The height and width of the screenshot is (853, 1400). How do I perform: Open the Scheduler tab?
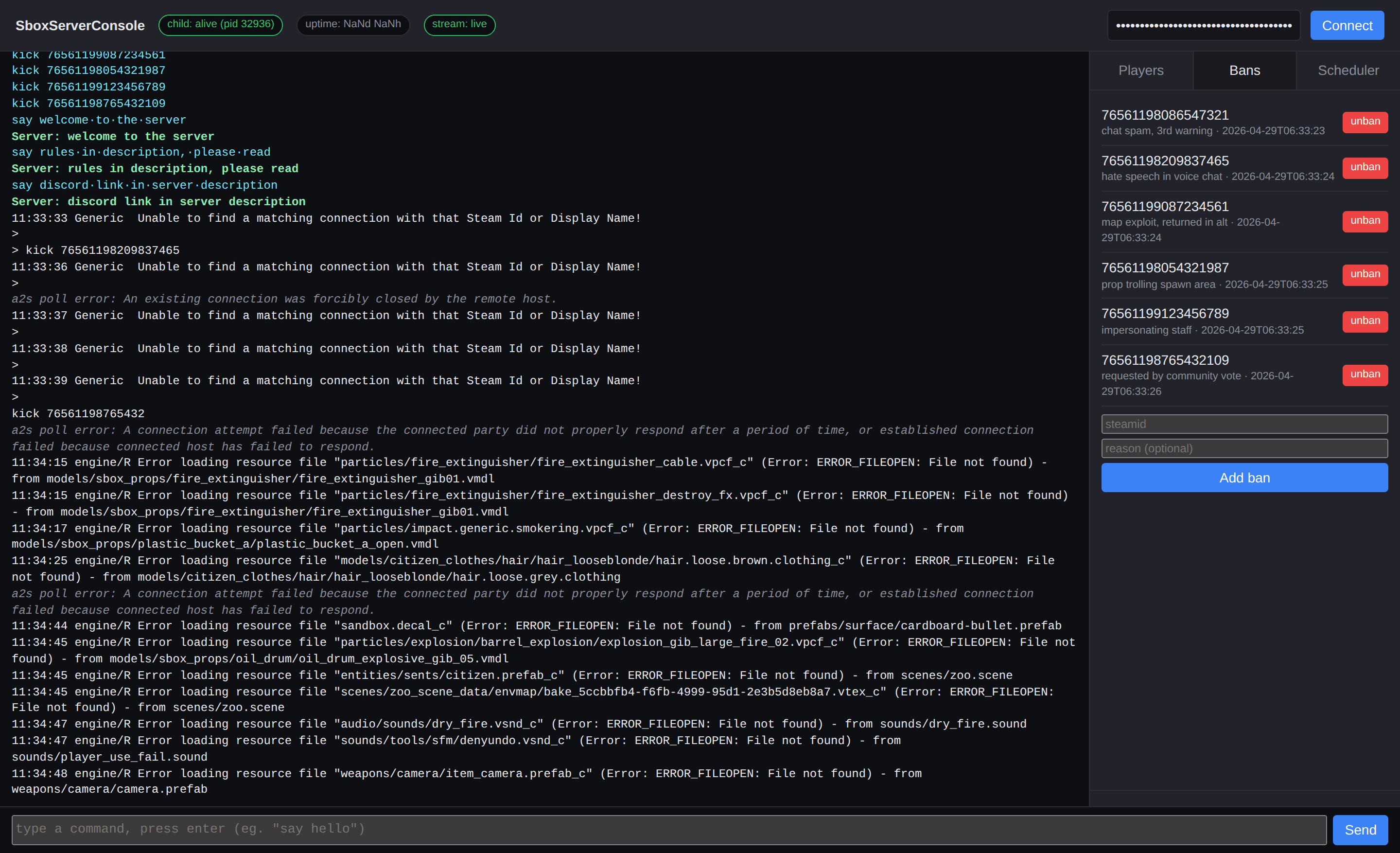click(x=1347, y=71)
